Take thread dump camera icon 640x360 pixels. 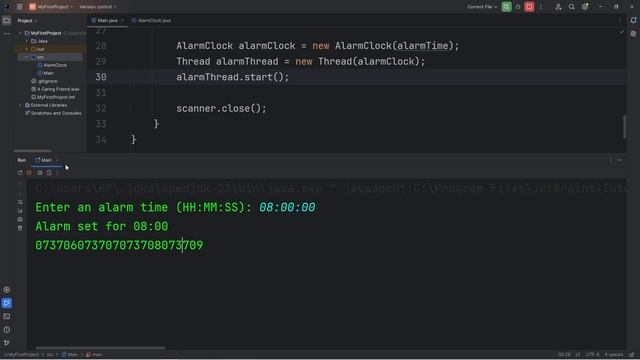[x=40, y=173]
